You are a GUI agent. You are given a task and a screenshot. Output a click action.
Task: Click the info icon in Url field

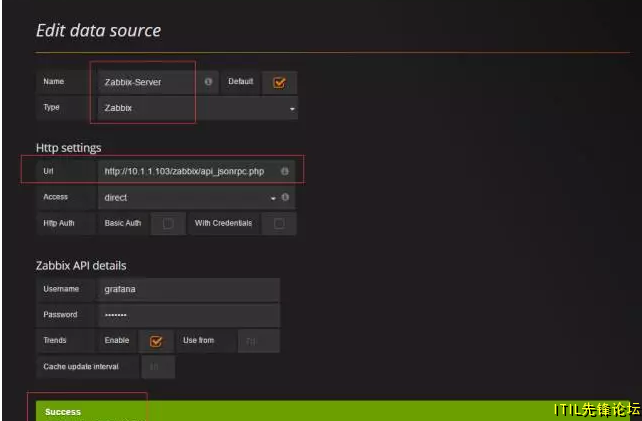(285, 171)
